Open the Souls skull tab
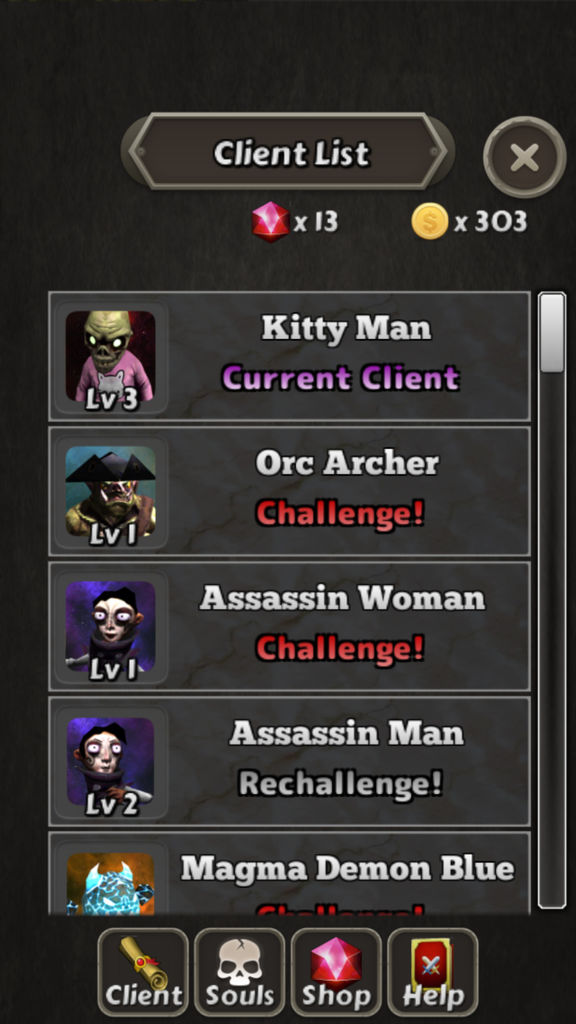The width and height of the screenshot is (576, 1024). click(x=240, y=972)
